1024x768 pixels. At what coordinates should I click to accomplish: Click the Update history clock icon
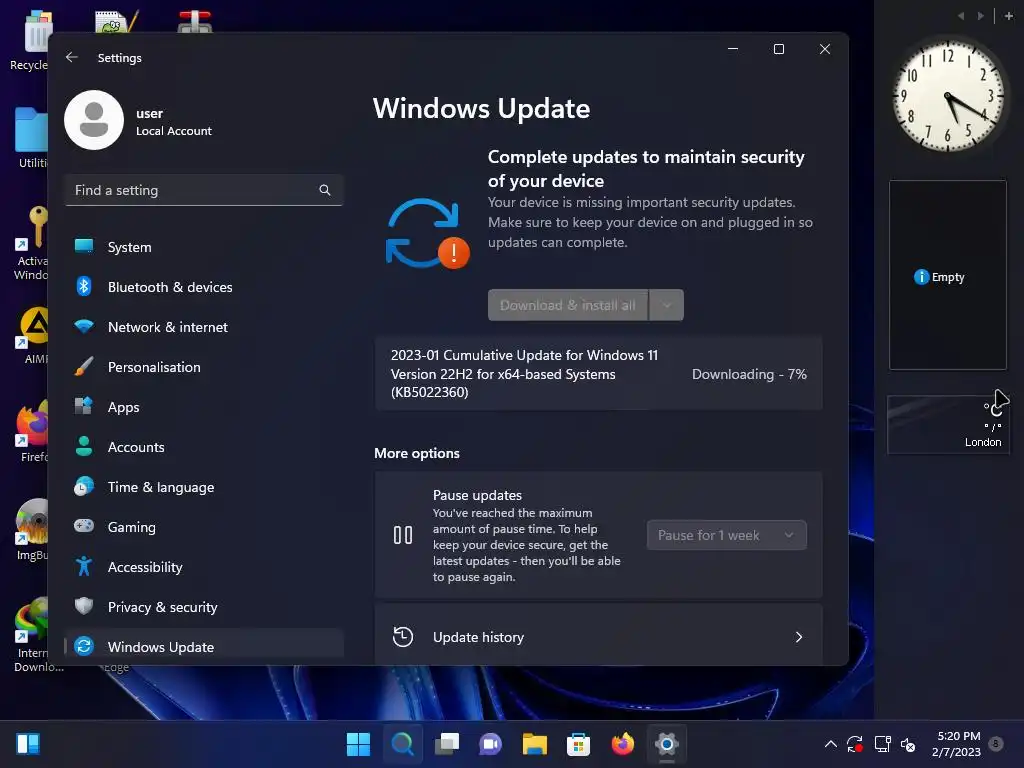[x=403, y=637]
